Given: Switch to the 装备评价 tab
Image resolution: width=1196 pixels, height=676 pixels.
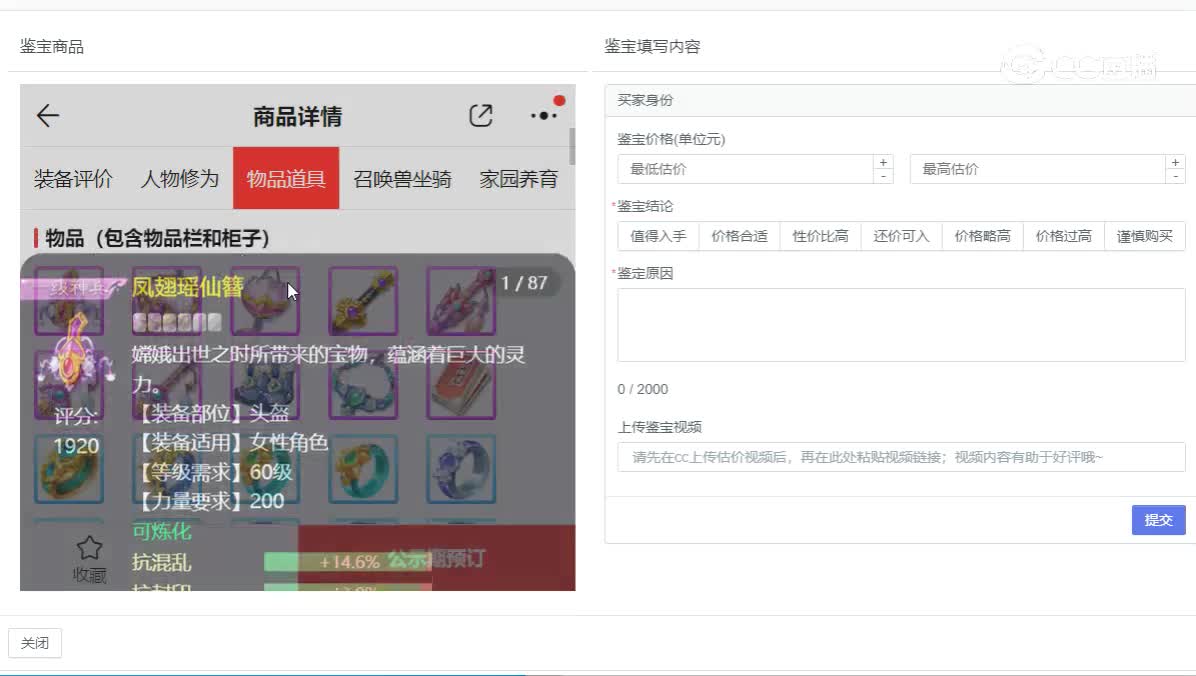Looking at the screenshot, I should coord(73,179).
